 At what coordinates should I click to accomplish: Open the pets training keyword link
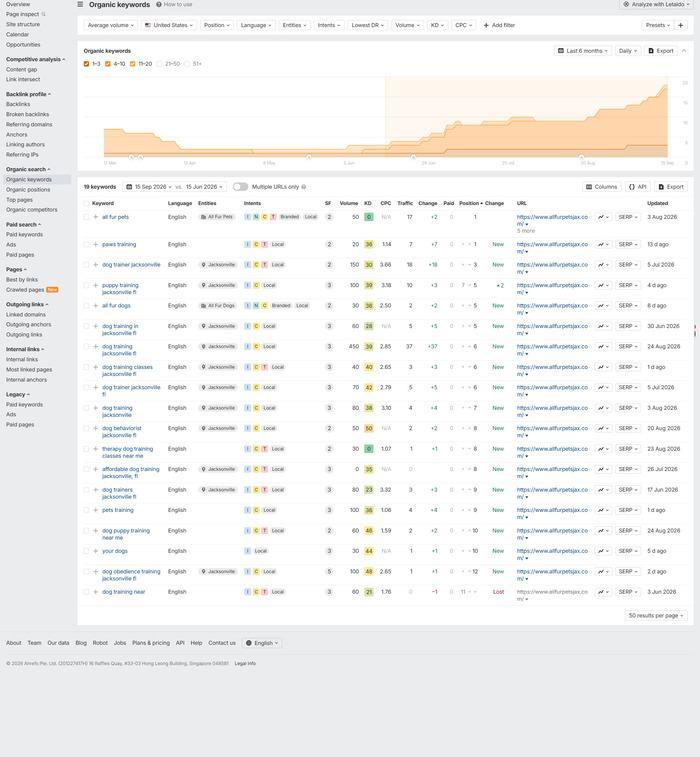click(118, 510)
